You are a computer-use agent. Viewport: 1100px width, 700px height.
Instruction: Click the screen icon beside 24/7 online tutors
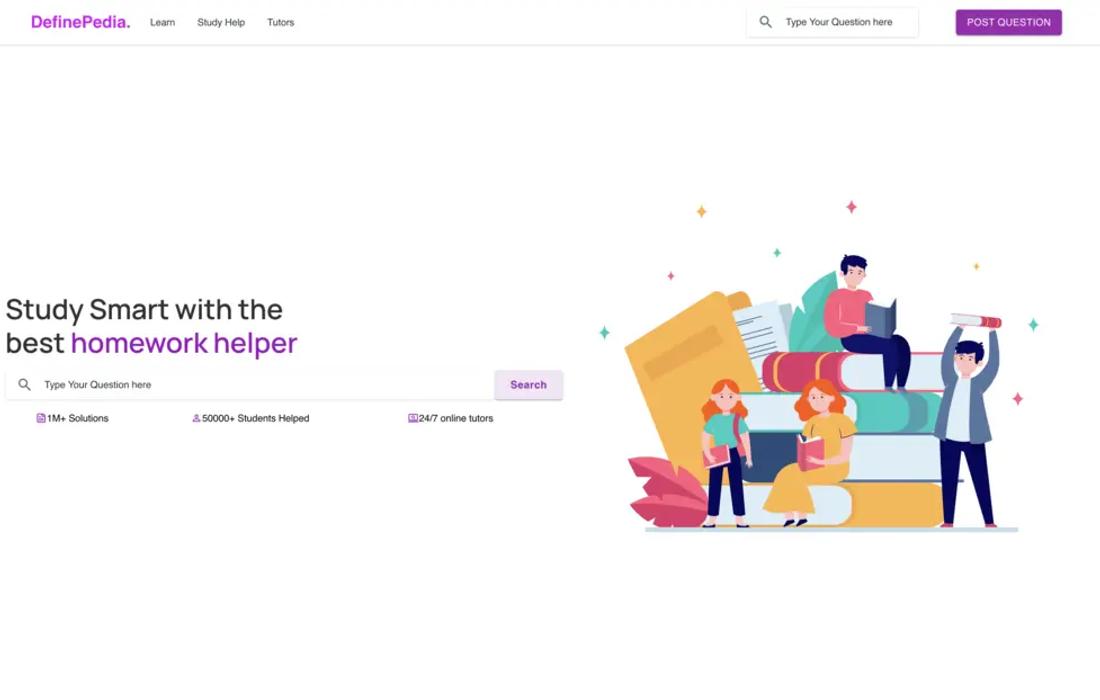click(x=412, y=418)
